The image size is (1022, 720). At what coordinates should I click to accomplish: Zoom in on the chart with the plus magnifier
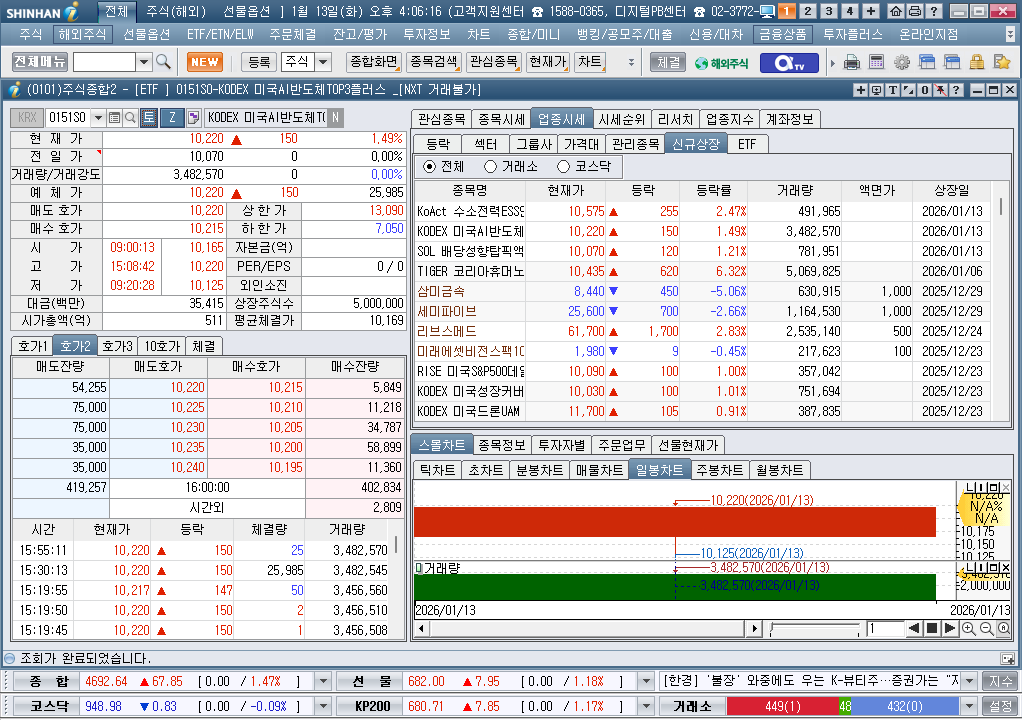(969, 629)
